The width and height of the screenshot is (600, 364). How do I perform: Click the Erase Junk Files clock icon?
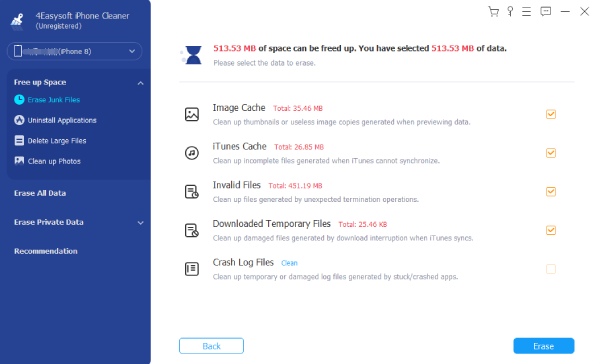pyautogui.click(x=19, y=100)
